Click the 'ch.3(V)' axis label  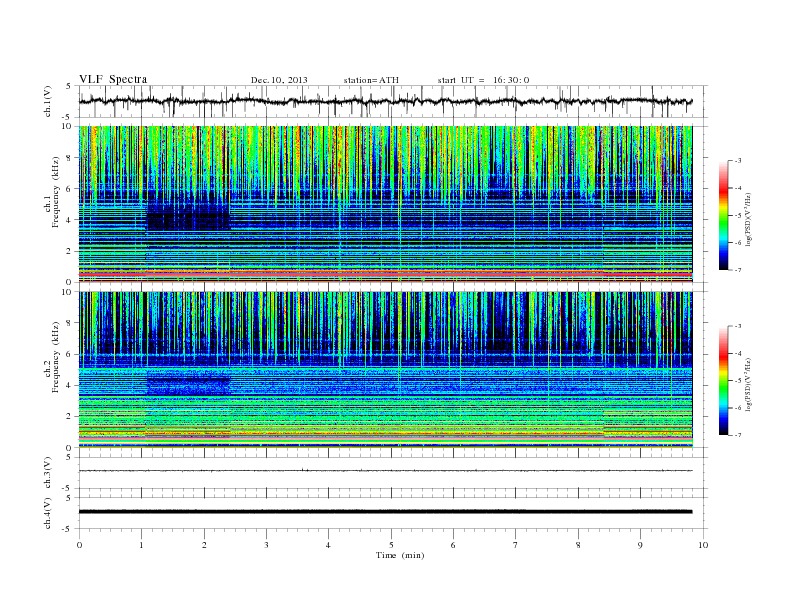coord(47,473)
